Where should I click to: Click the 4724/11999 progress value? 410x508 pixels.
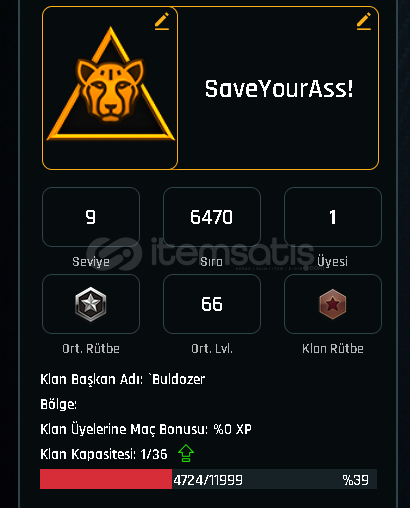point(208,480)
